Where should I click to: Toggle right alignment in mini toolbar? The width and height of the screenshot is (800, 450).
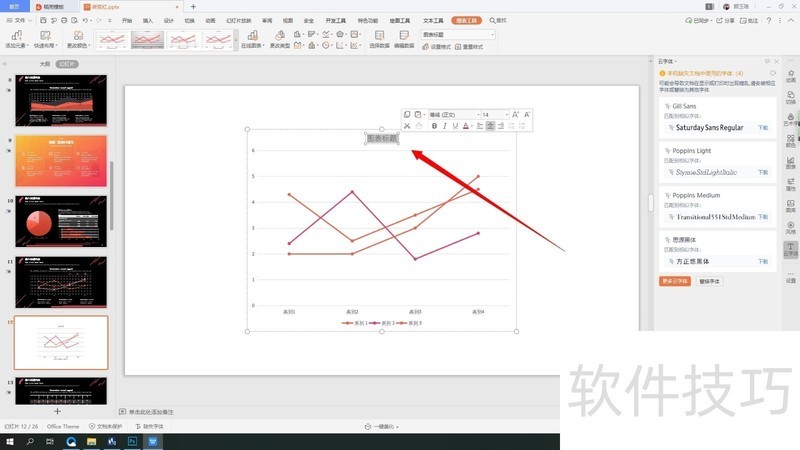click(501, 126)
